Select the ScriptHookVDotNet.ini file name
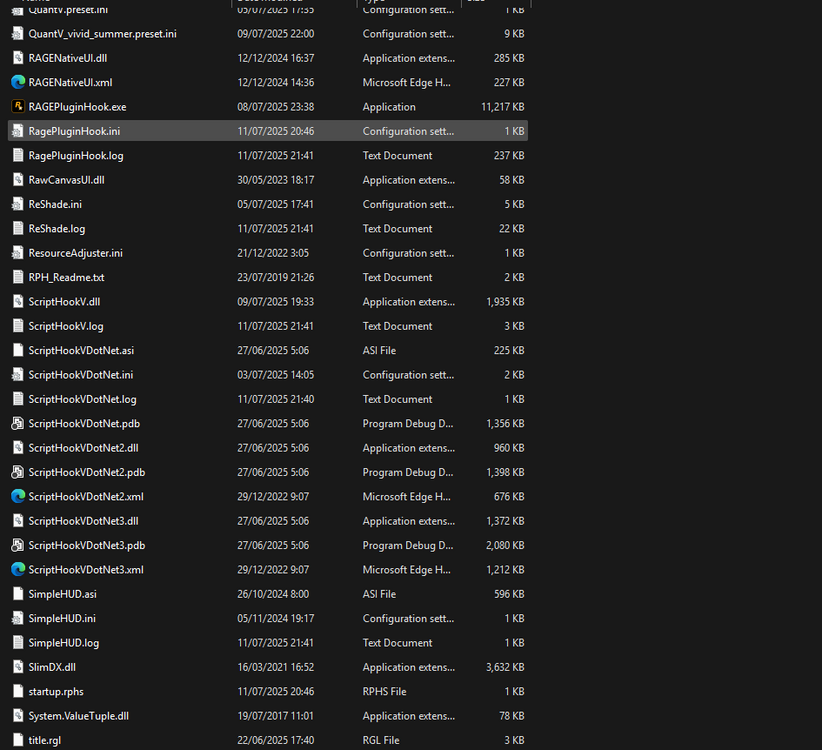The image size is (822, 750). [x=81, y=375]
